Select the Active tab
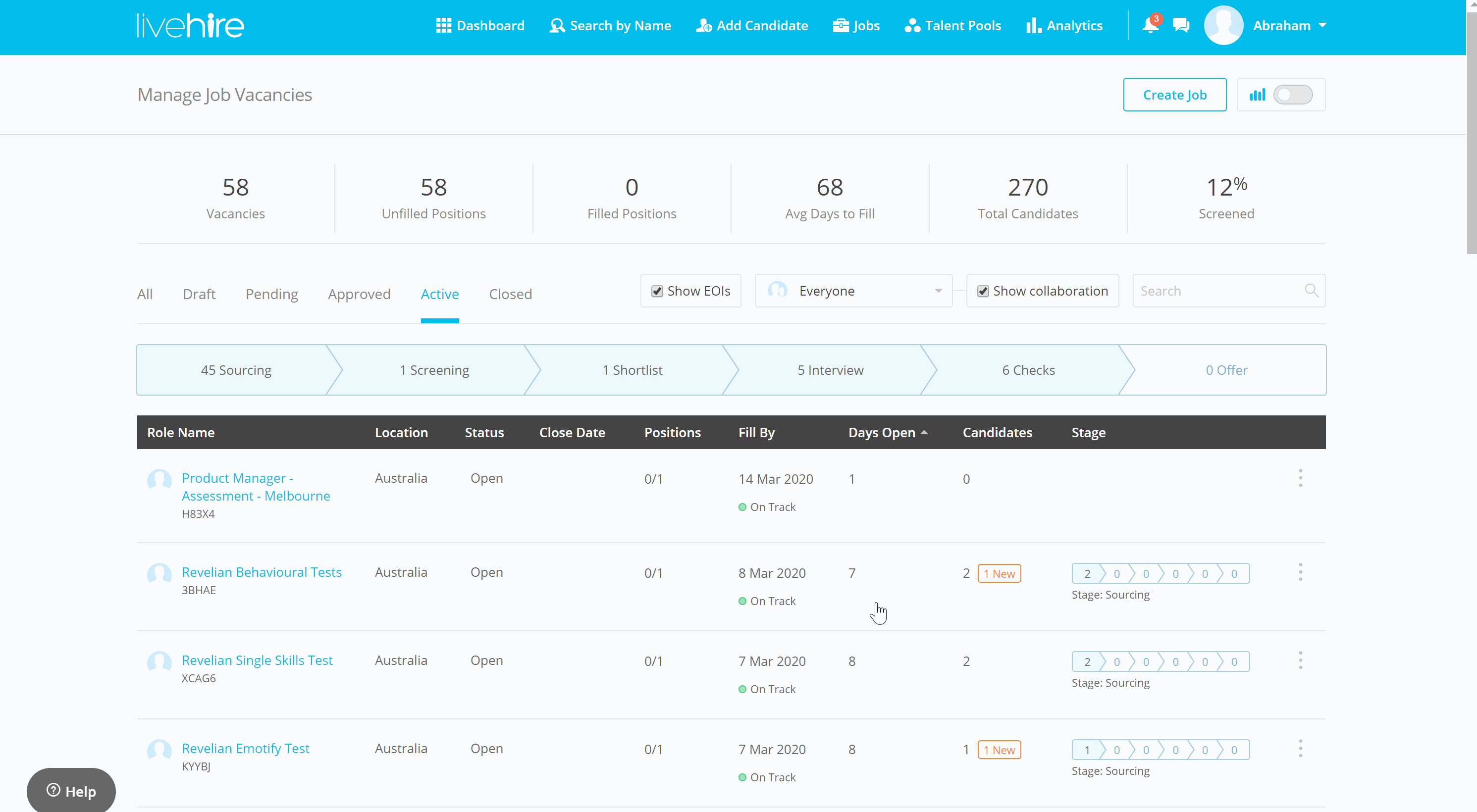Screen dimensions: 1477x812 pos(440,294)
